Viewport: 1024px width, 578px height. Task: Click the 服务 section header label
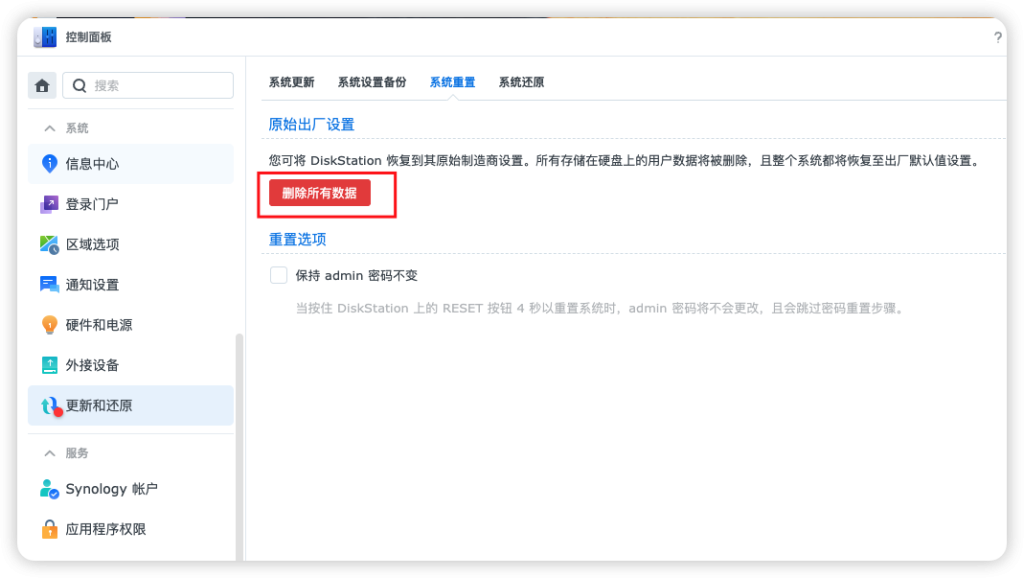77,453
